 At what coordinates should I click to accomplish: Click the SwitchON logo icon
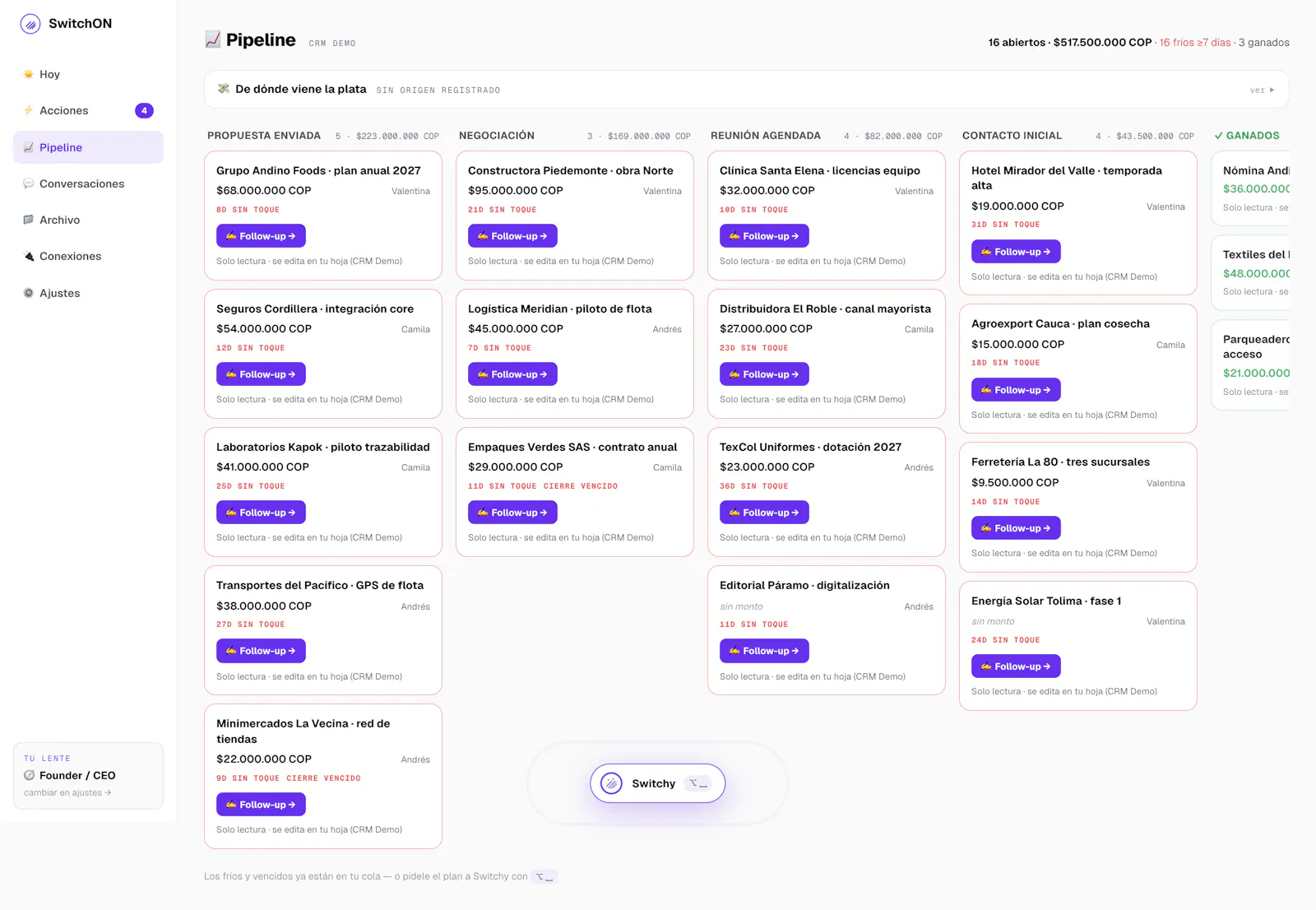click(x=30, y=24)
